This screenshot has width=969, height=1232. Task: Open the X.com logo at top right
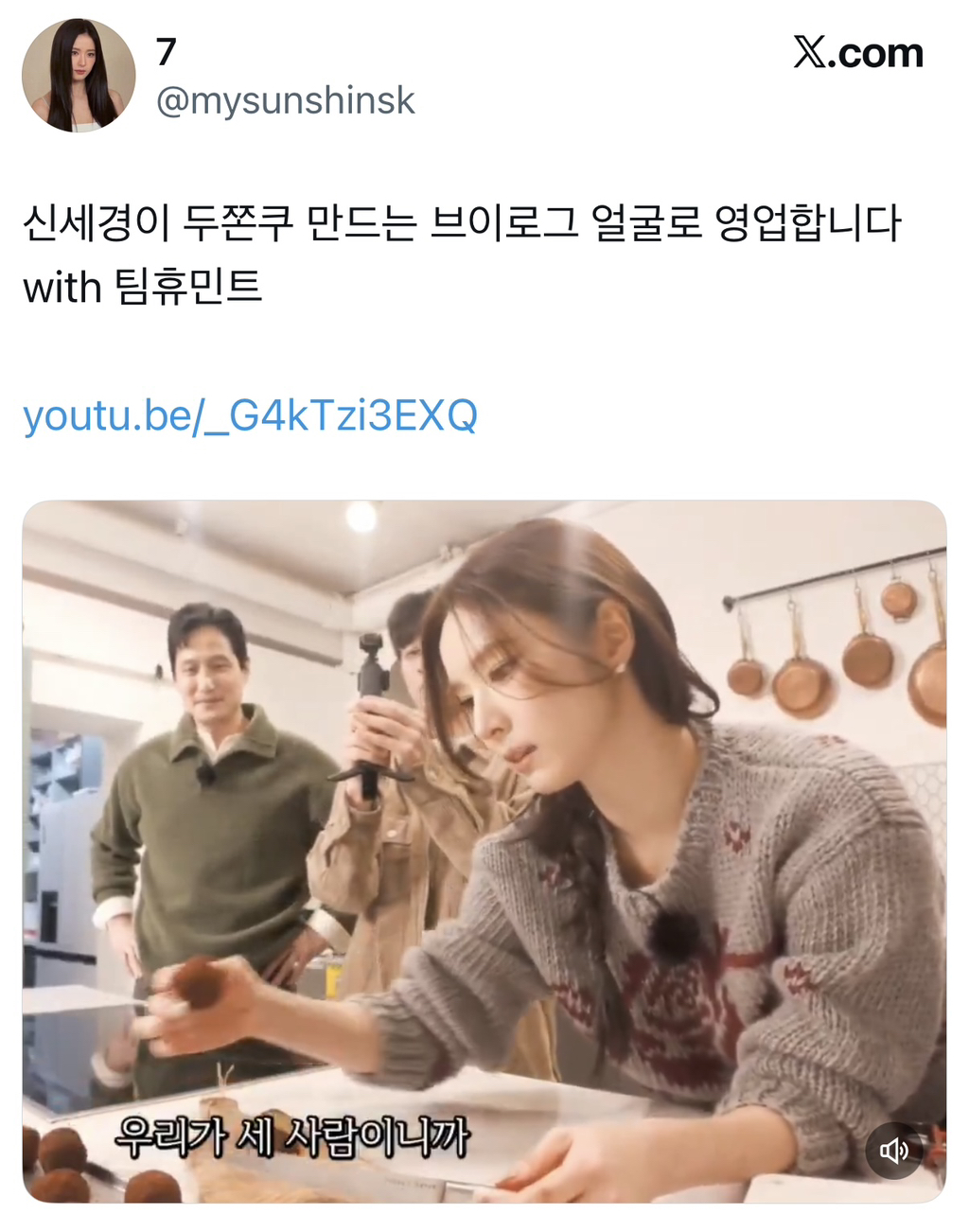858,53
